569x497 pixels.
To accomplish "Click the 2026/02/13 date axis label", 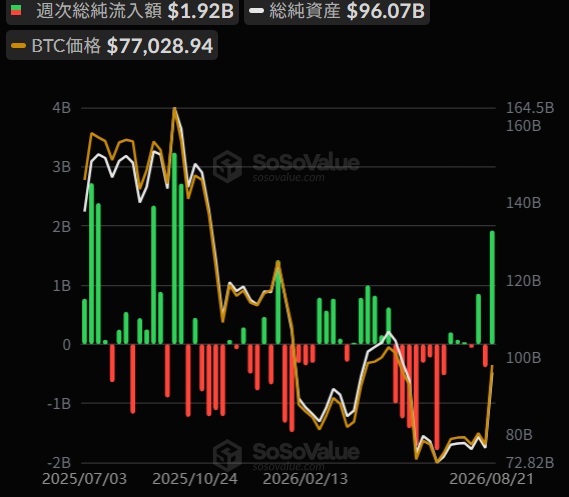I will [x=305, y=479].
